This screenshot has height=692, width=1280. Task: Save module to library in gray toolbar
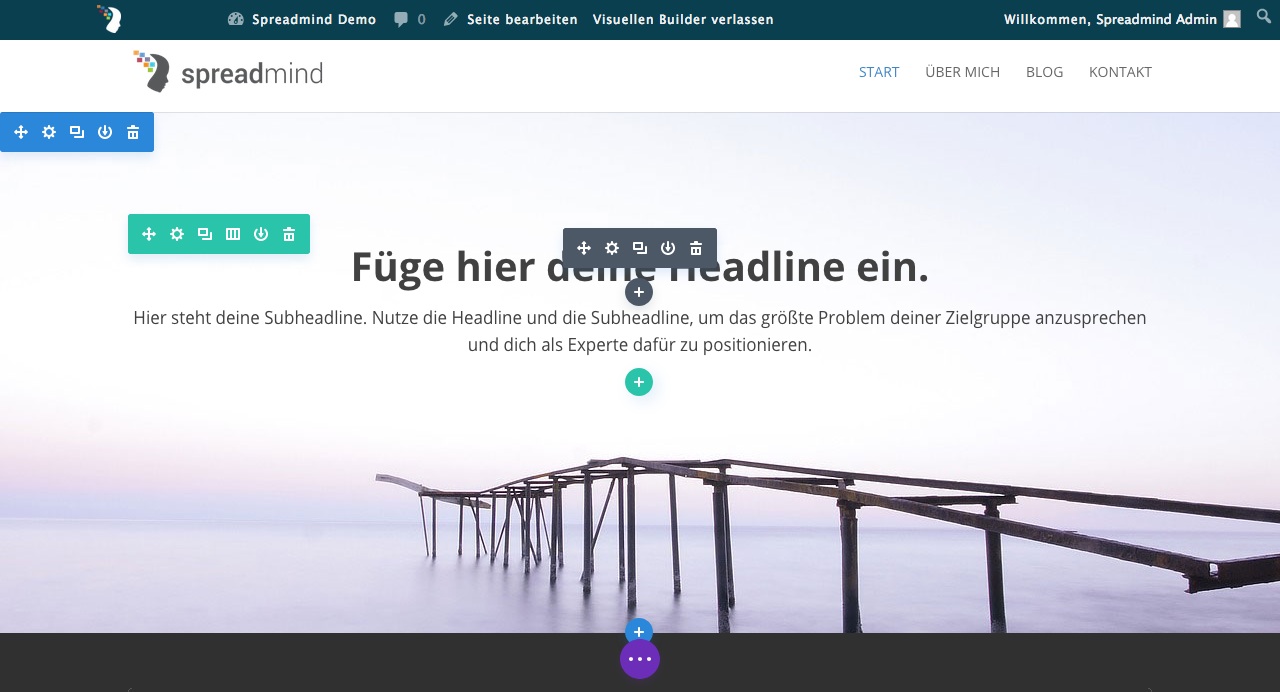tap(668, 248)
